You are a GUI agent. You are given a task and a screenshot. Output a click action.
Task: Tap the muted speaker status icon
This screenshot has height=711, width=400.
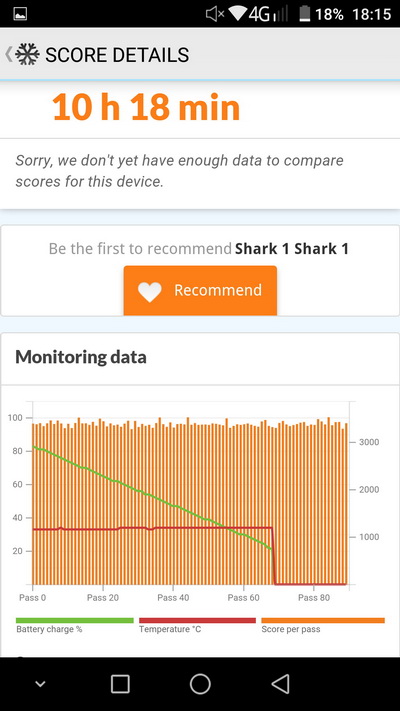pyautogui.click(x=215, y=14)
